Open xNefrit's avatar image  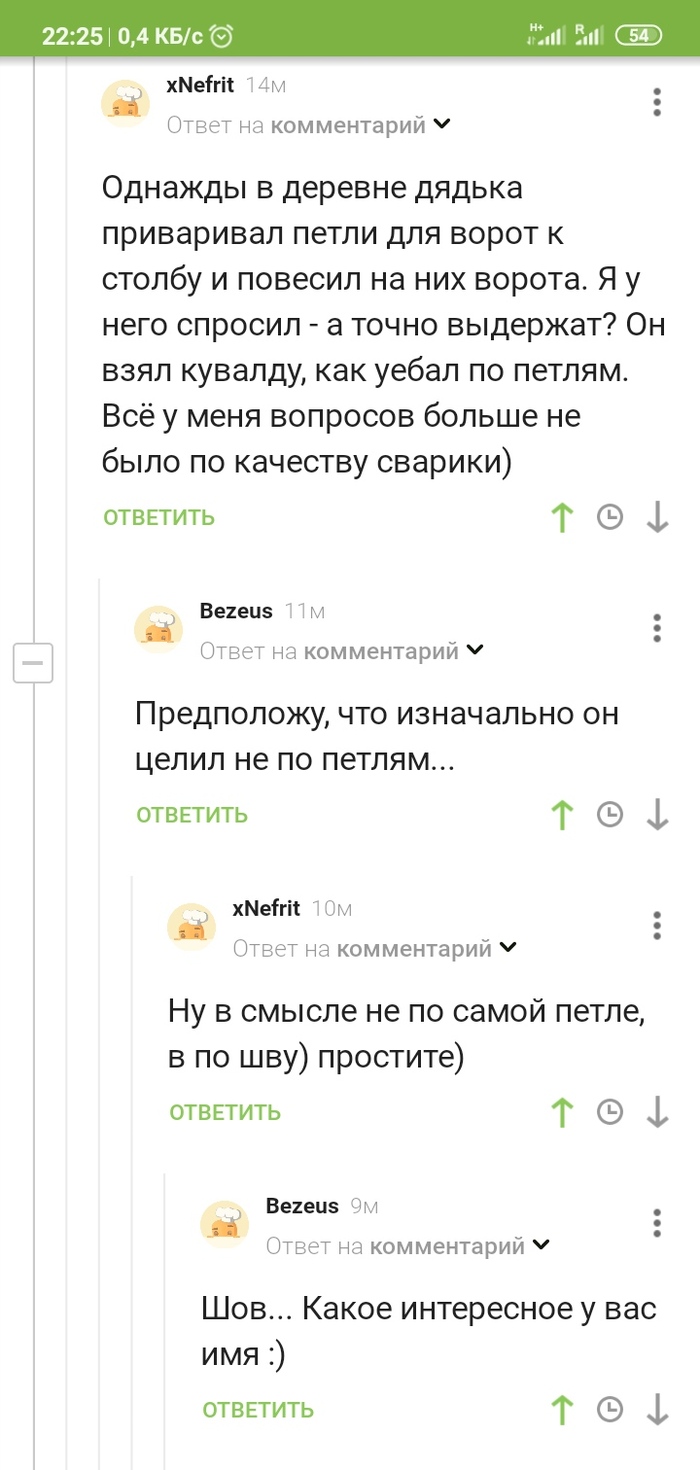point(124,101)
